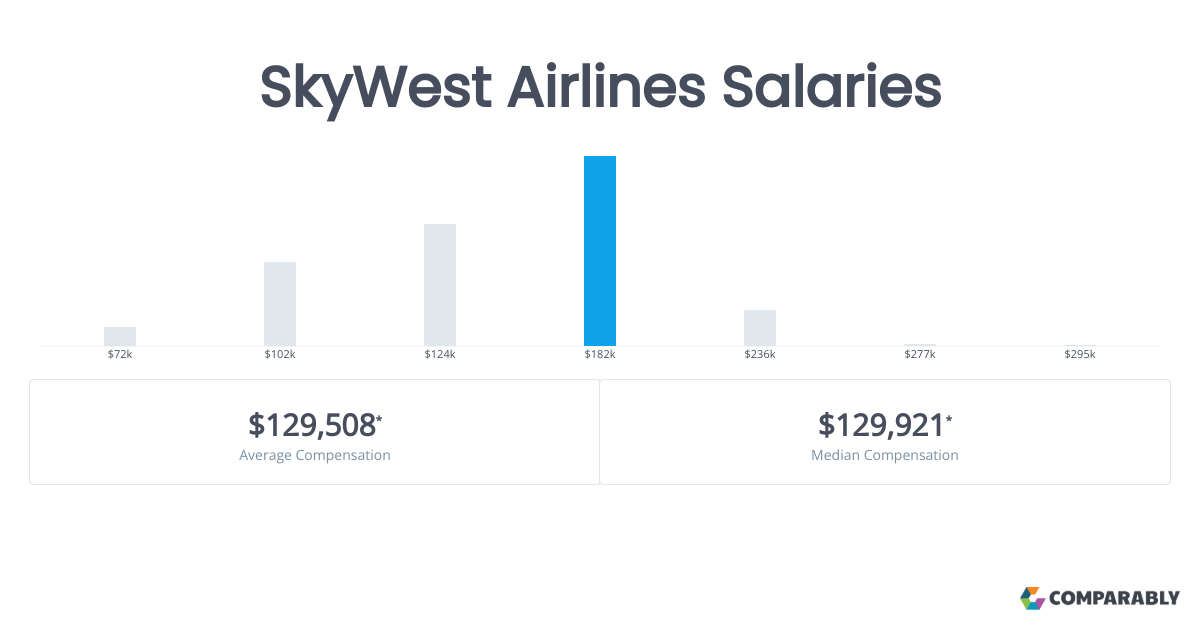Image resolution: width=1200 pixels, height=630 pixels.
Task: Select the Median Compensation caption
Action: (885, 455)
